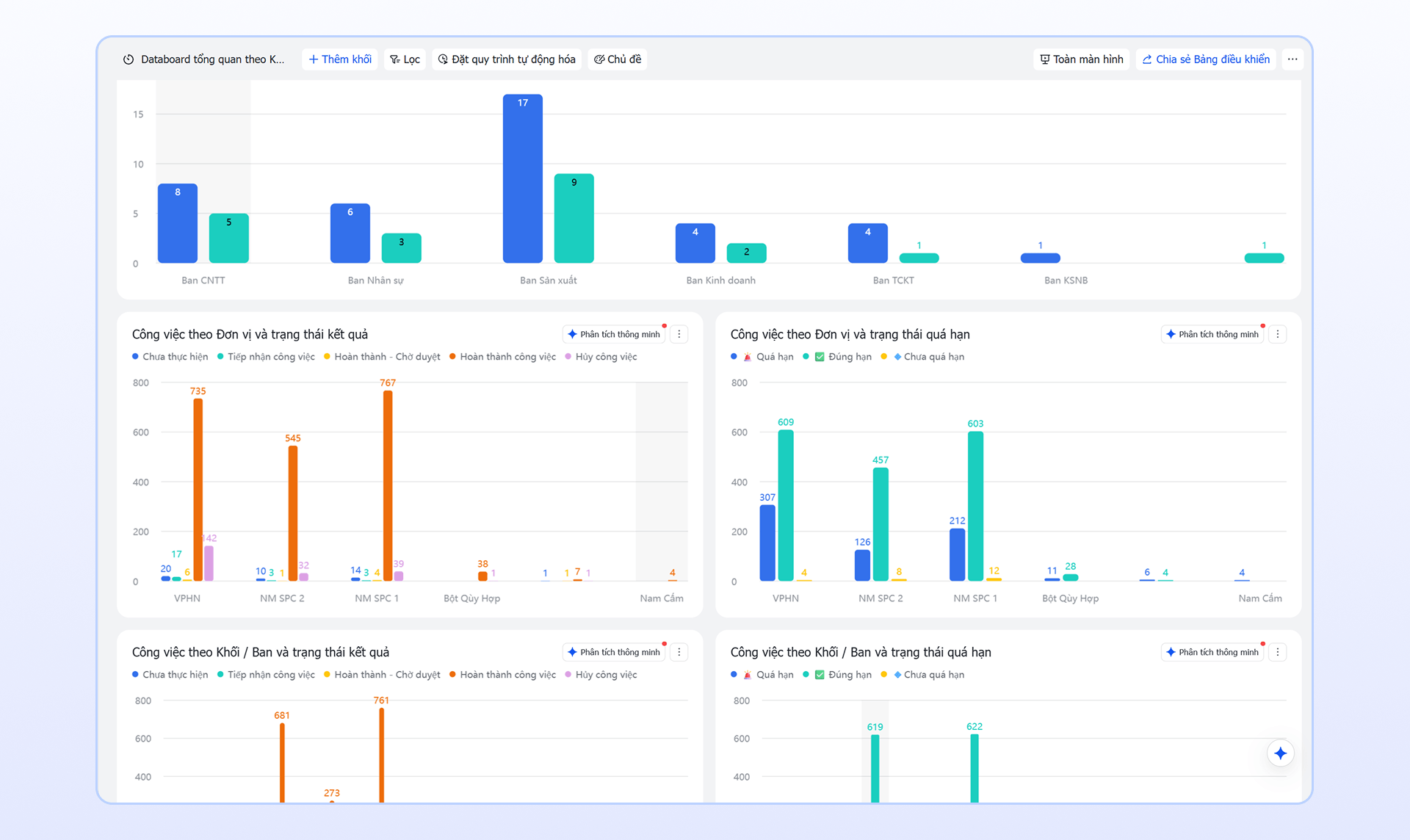Open the Chủ đề theme option
The height and width of the screenshot is (840, 1410).
point(618,59)
